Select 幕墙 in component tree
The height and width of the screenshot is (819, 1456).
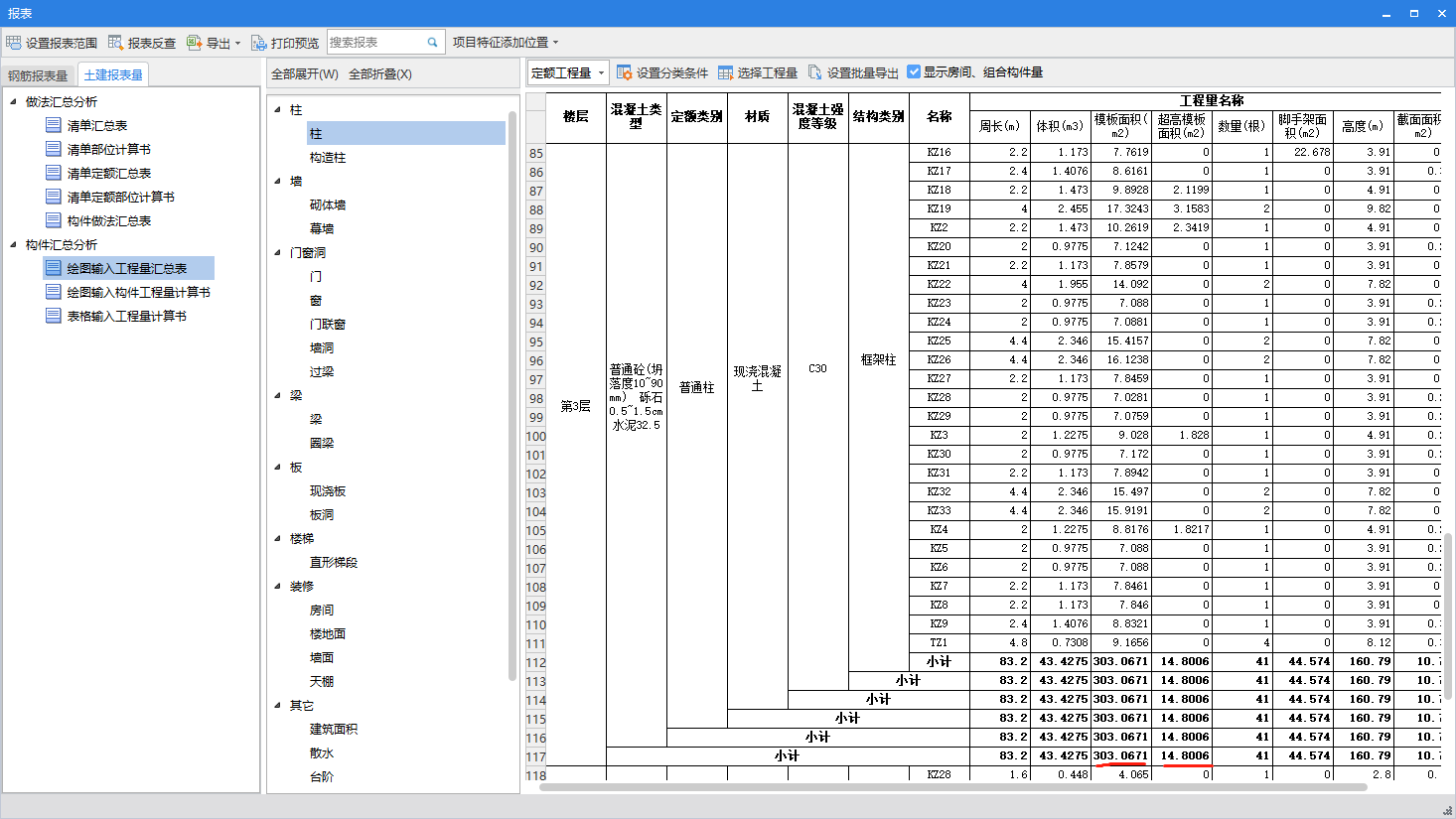[x=322, y=228]
